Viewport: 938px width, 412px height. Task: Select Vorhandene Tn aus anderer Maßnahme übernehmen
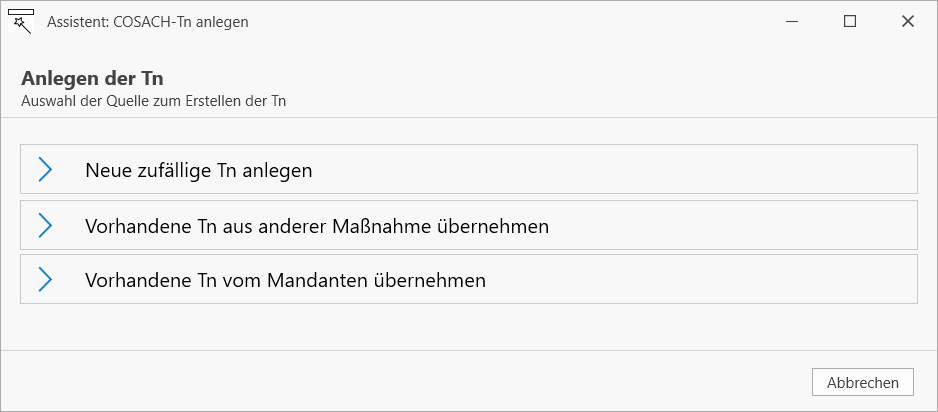tap(468, 225)
